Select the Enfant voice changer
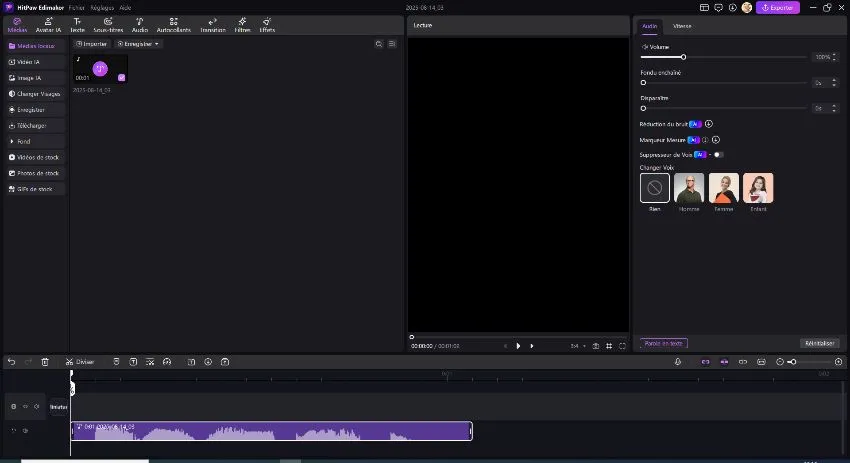850x463 pixels. (x=758, y=188)
